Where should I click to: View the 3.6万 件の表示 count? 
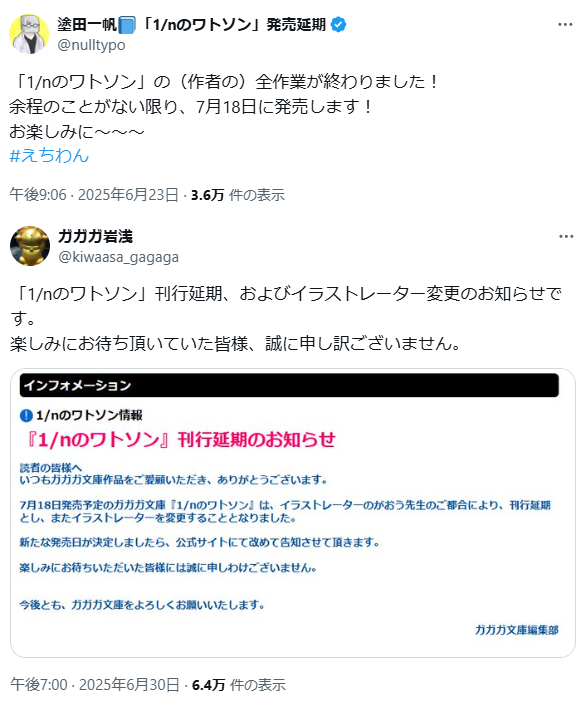pos(238,195)
